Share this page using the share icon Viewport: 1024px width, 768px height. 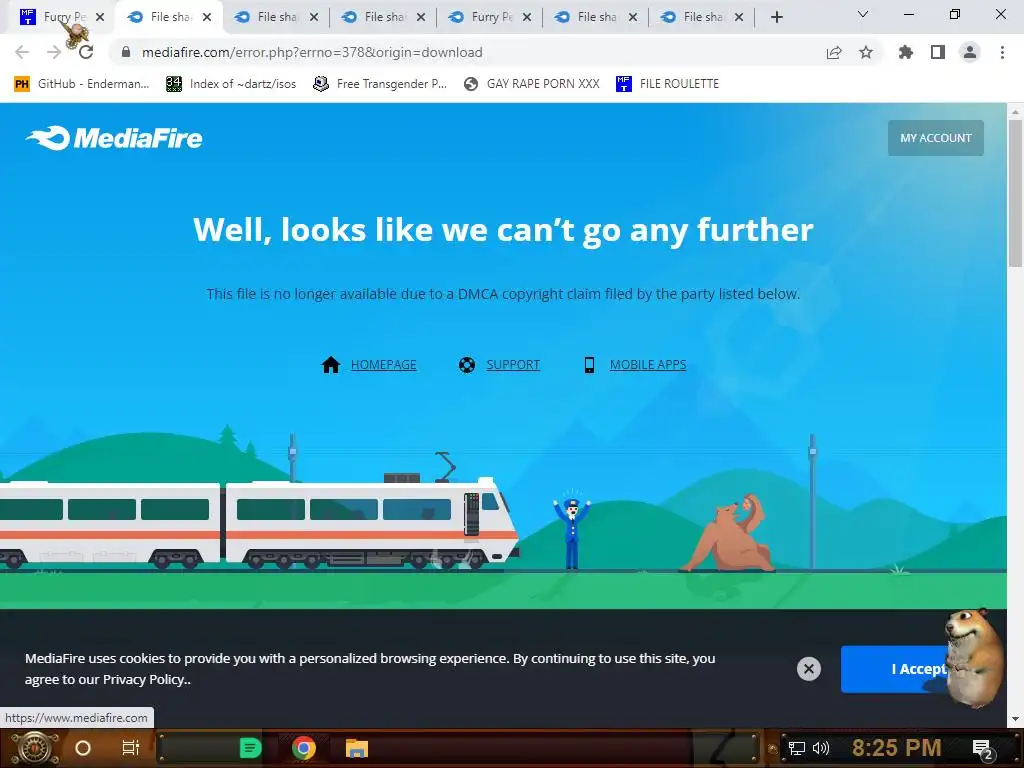834,52
